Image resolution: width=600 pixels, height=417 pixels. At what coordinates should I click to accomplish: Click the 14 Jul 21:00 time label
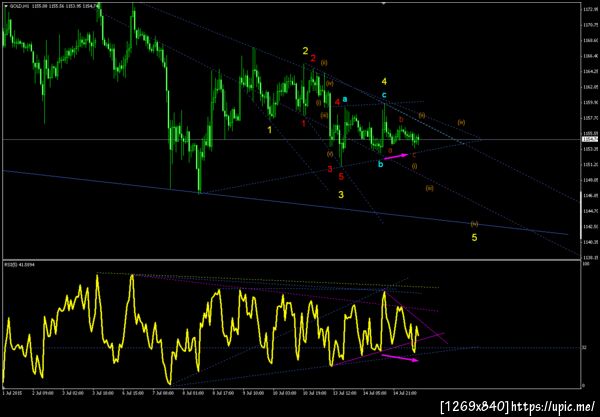click(407, 393)
